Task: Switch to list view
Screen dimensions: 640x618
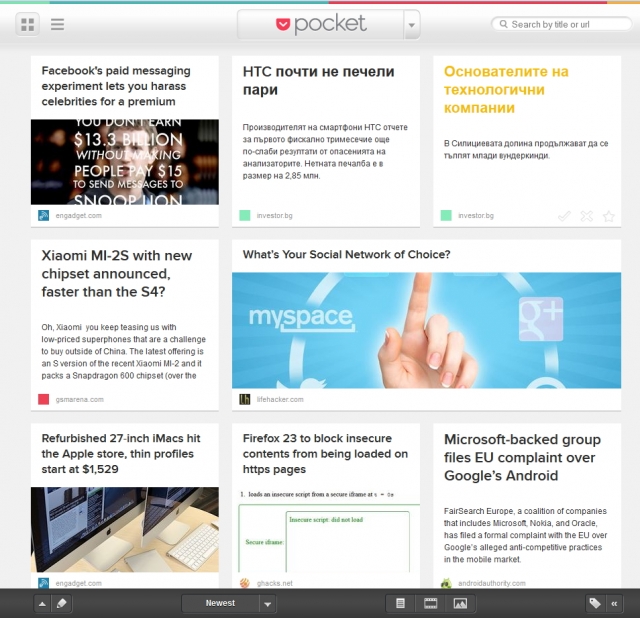Action: 58,24
